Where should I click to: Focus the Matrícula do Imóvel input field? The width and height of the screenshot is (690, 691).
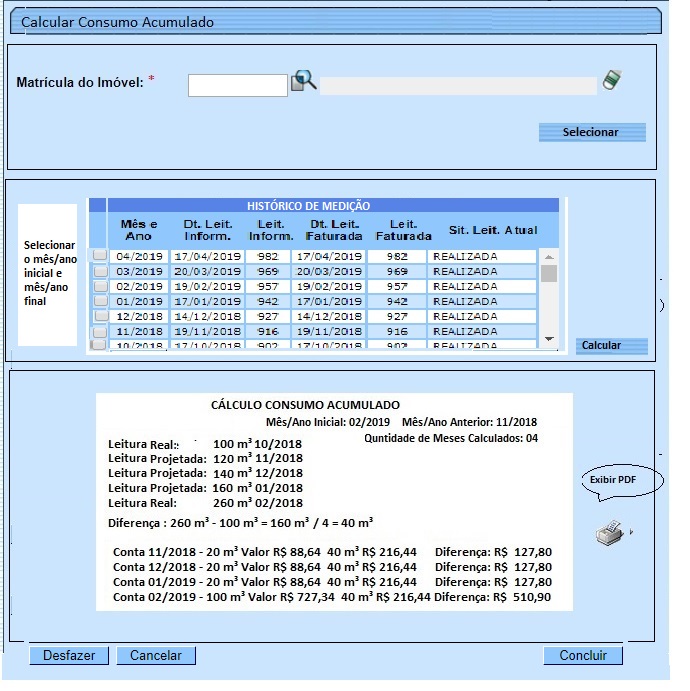[238, 86]
